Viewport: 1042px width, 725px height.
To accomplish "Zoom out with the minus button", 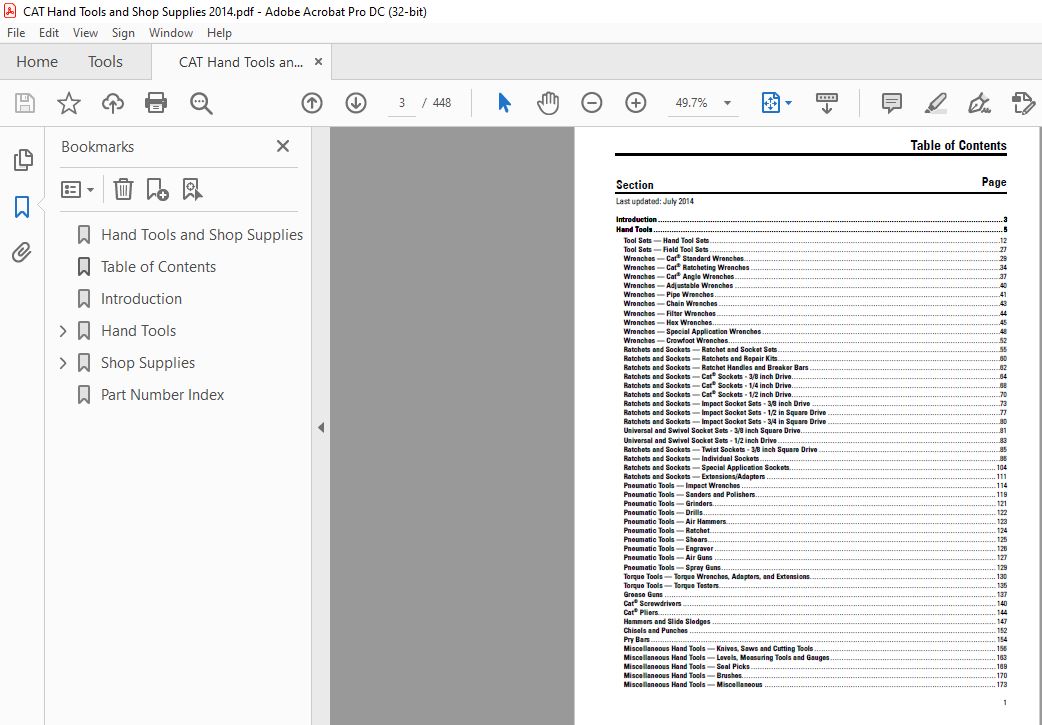I will (x=591, y=103).
